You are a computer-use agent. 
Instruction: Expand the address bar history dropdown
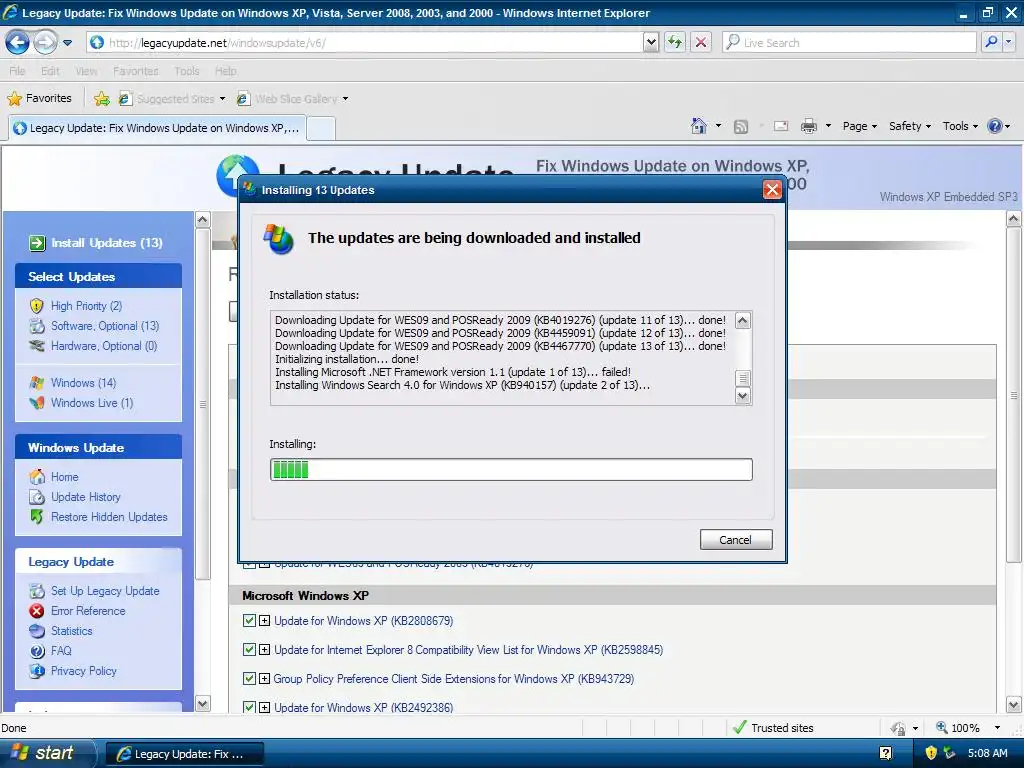coord(651,43)
